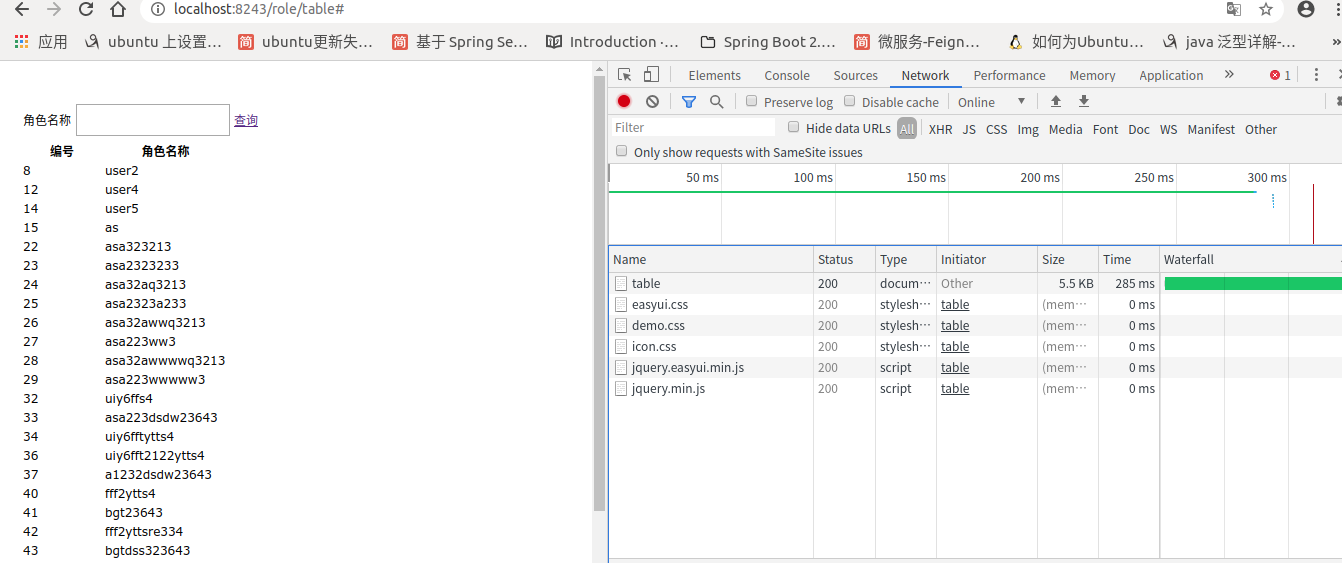The image size is (1342, 563).
Task: Check Only show requests with SameSite issues
Action: click(x=622, y=151)
